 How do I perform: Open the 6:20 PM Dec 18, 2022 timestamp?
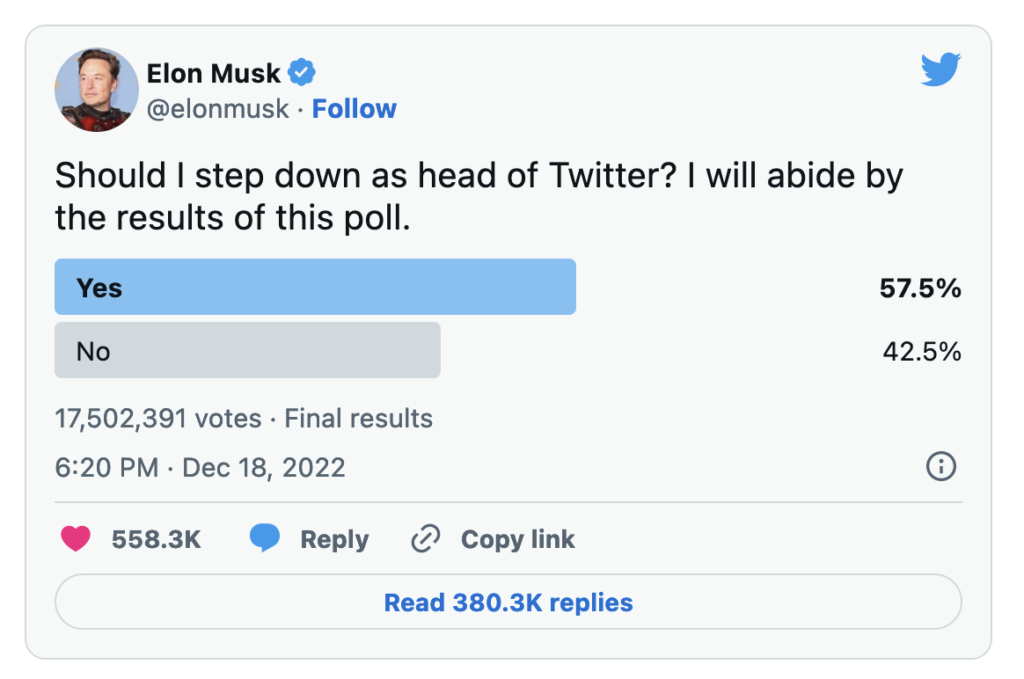(200, 467)
